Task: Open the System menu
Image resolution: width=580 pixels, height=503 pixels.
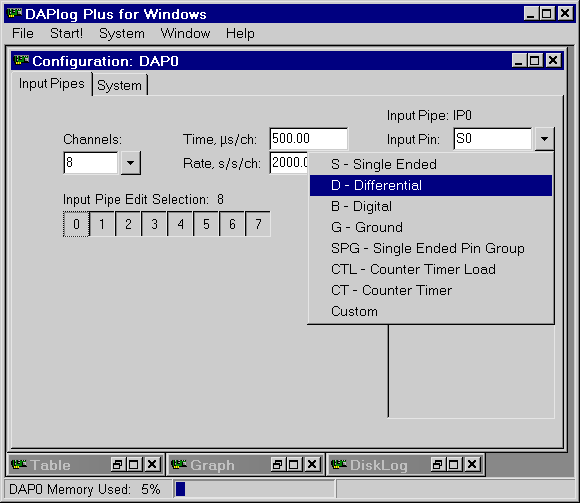Action: coord(122,34)
